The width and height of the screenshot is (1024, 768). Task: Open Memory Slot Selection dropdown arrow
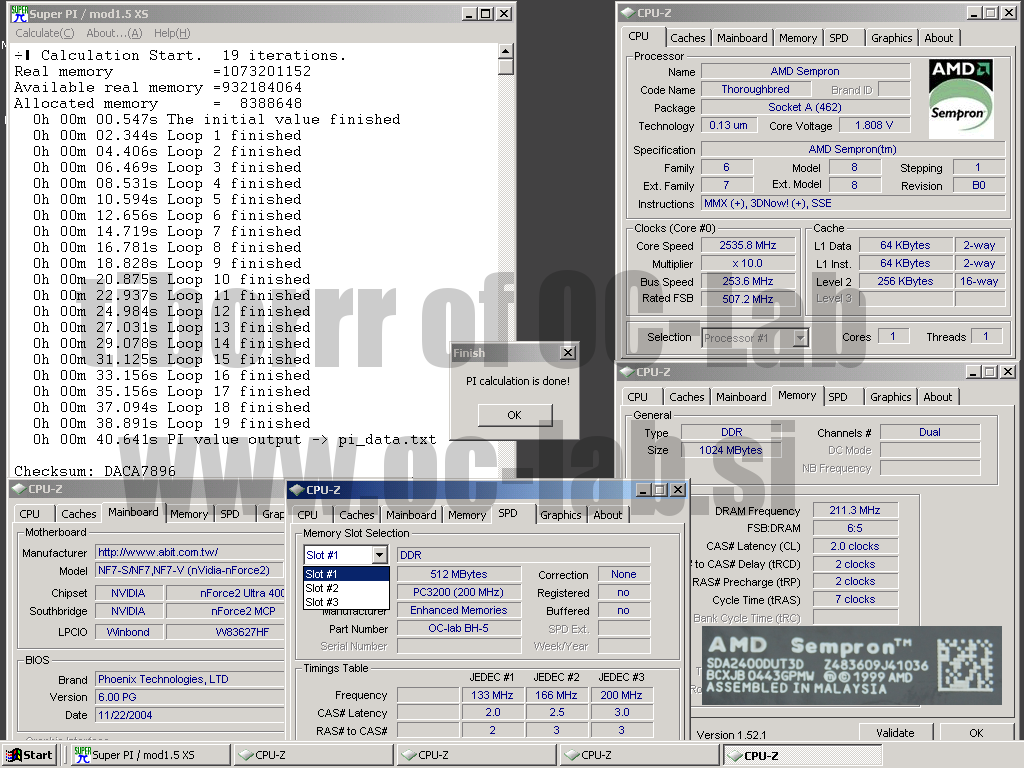[x=379, y=555]
